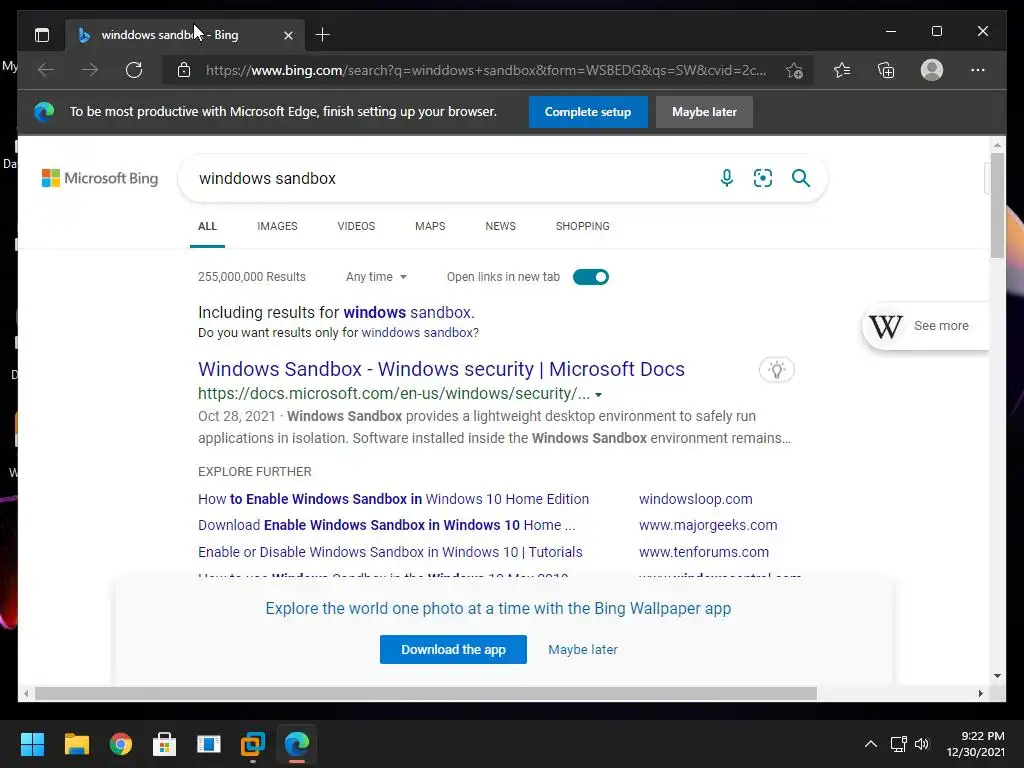The width and height of the screenshot is (1024, 768).
Task: Switch to the IMAGES tab
Action: [x=277, y=226]
